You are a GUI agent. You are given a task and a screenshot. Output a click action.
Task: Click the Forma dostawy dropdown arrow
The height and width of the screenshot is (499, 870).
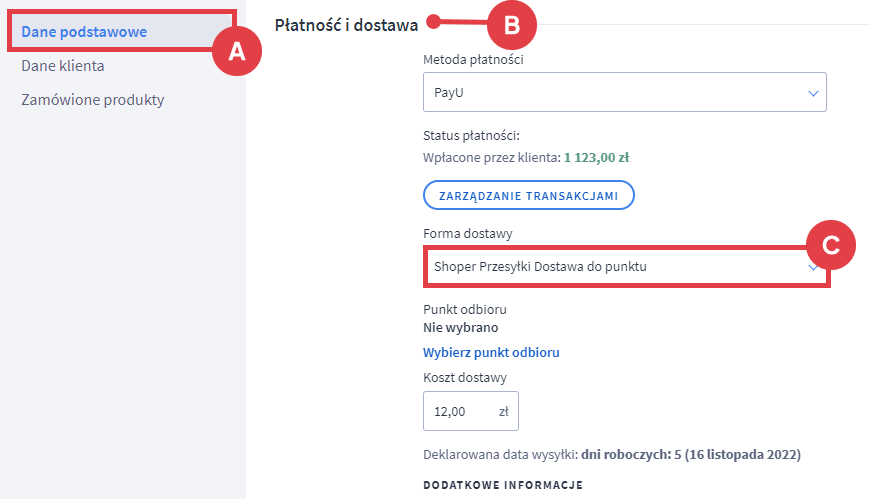[x=814, y=268]
